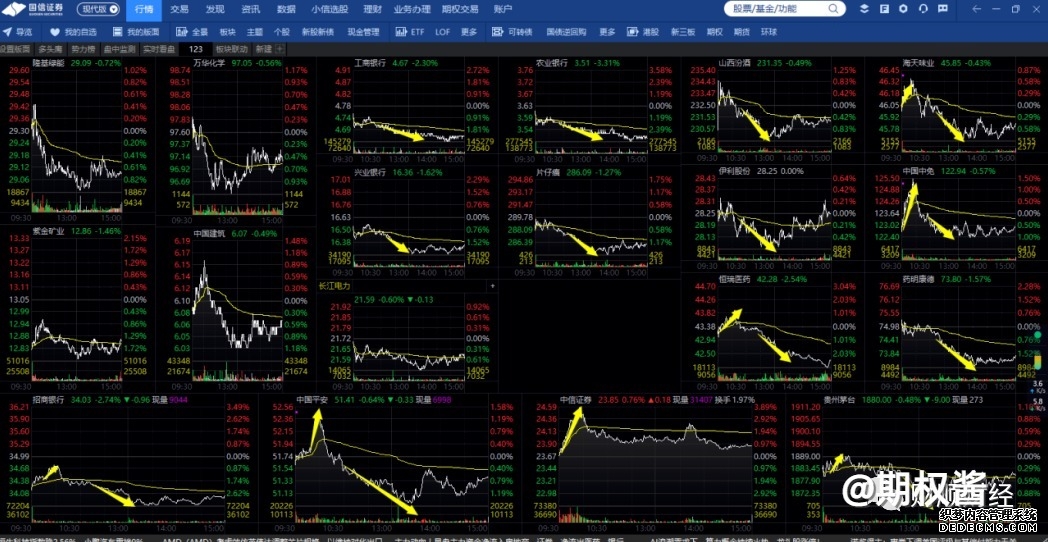The width and height of the screenshot is (1048, 542).
Task: Select the 海天味业 chart panel
Action: pos(956,111)
